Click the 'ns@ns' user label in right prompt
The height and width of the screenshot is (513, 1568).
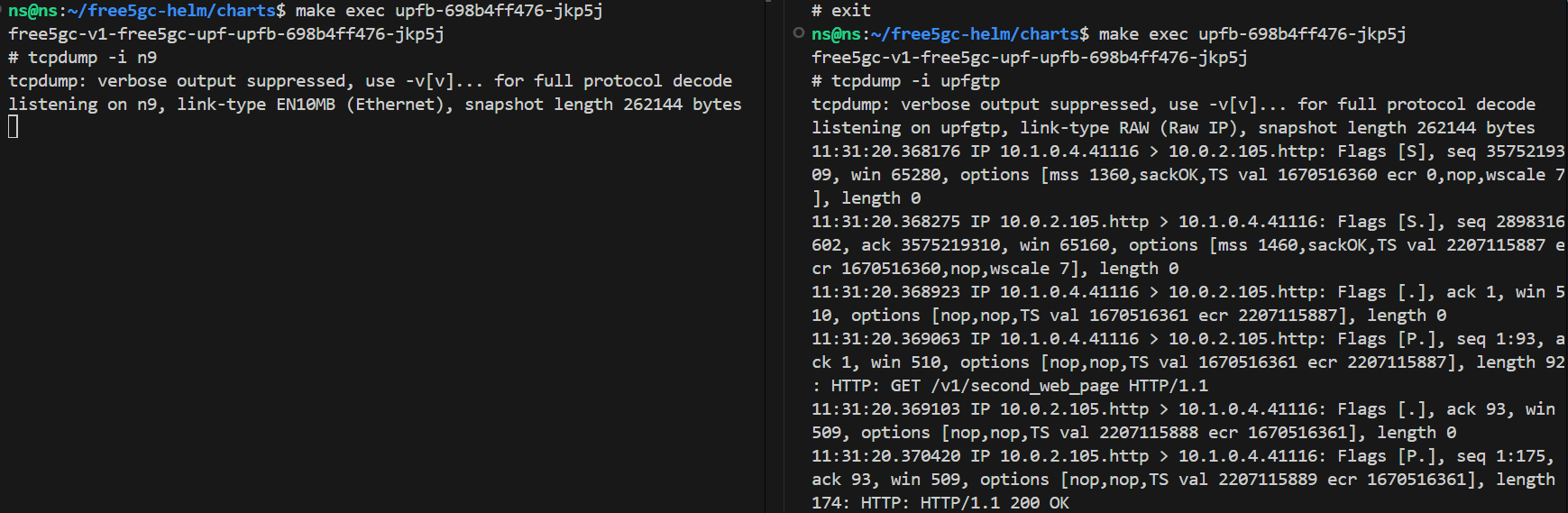[x=836, y=34]
